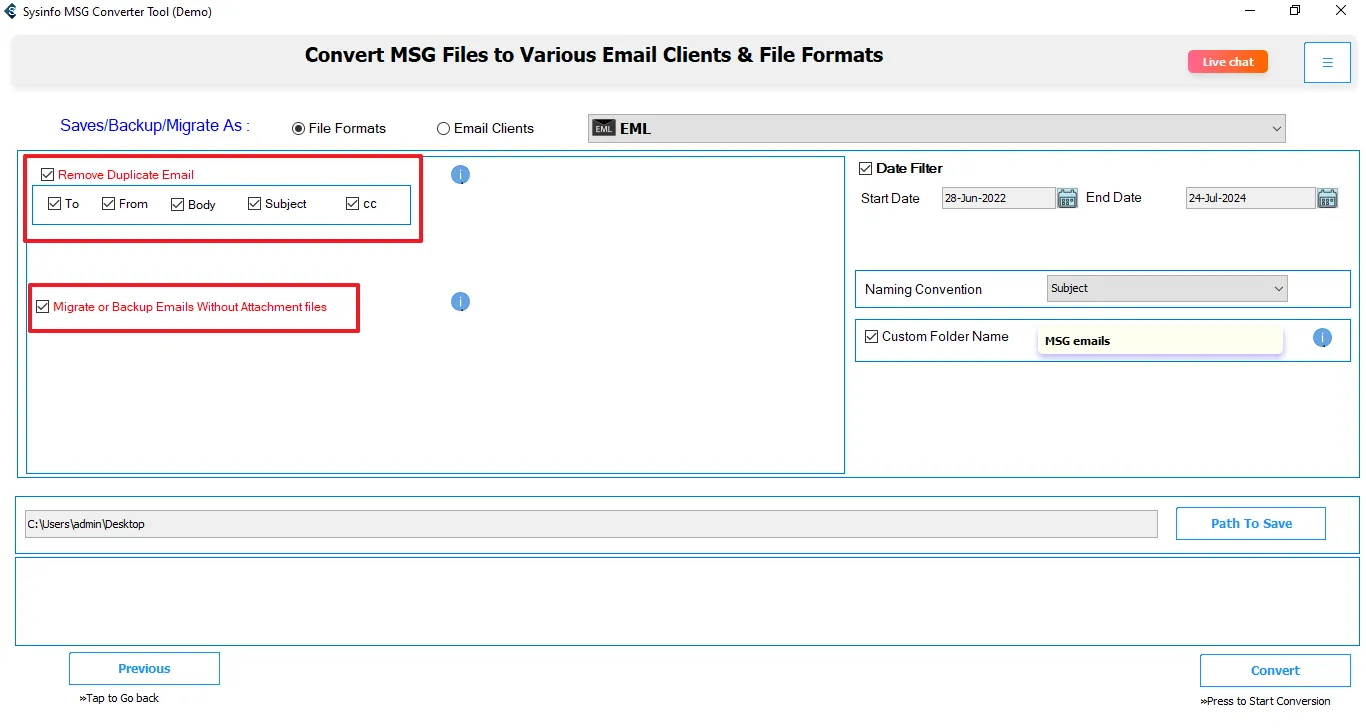Click the 'Naming Convention' label
This screenshot has height=728, width=1366.
(x=923, y=290)
